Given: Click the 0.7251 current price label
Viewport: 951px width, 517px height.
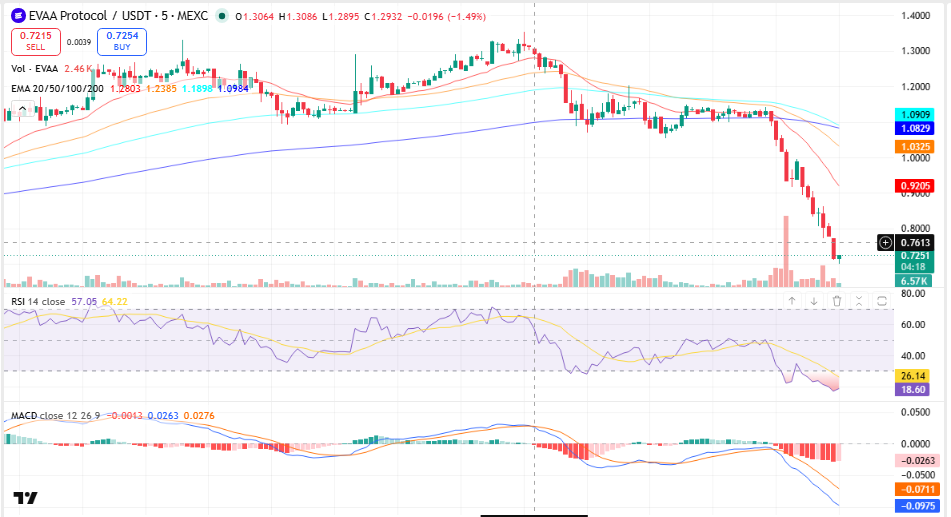Looking at the screenshot, I should pyautogui.click(x=915, y=255).
